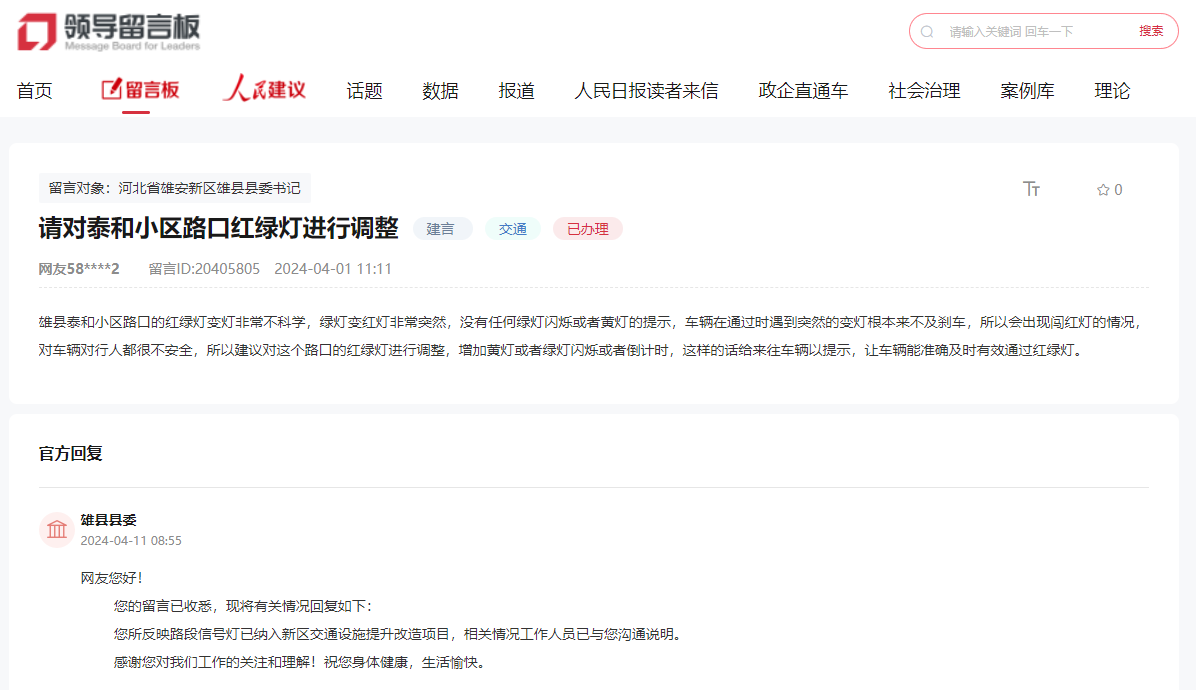Open the 人民建议 nav item
Image resolution: width=1196 pixels, height=690 pixels.
click(x=264, y=89)
